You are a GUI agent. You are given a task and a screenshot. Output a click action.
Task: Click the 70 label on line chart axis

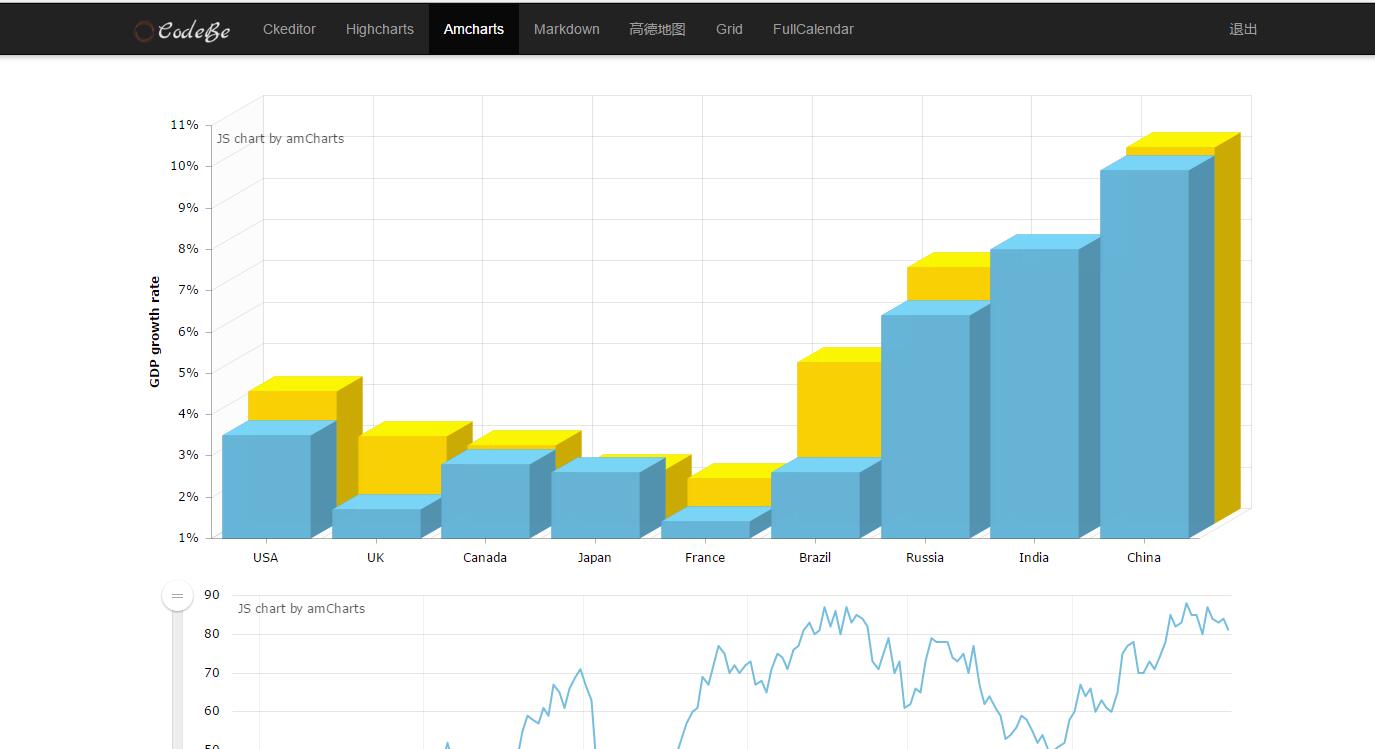[212, 673]
